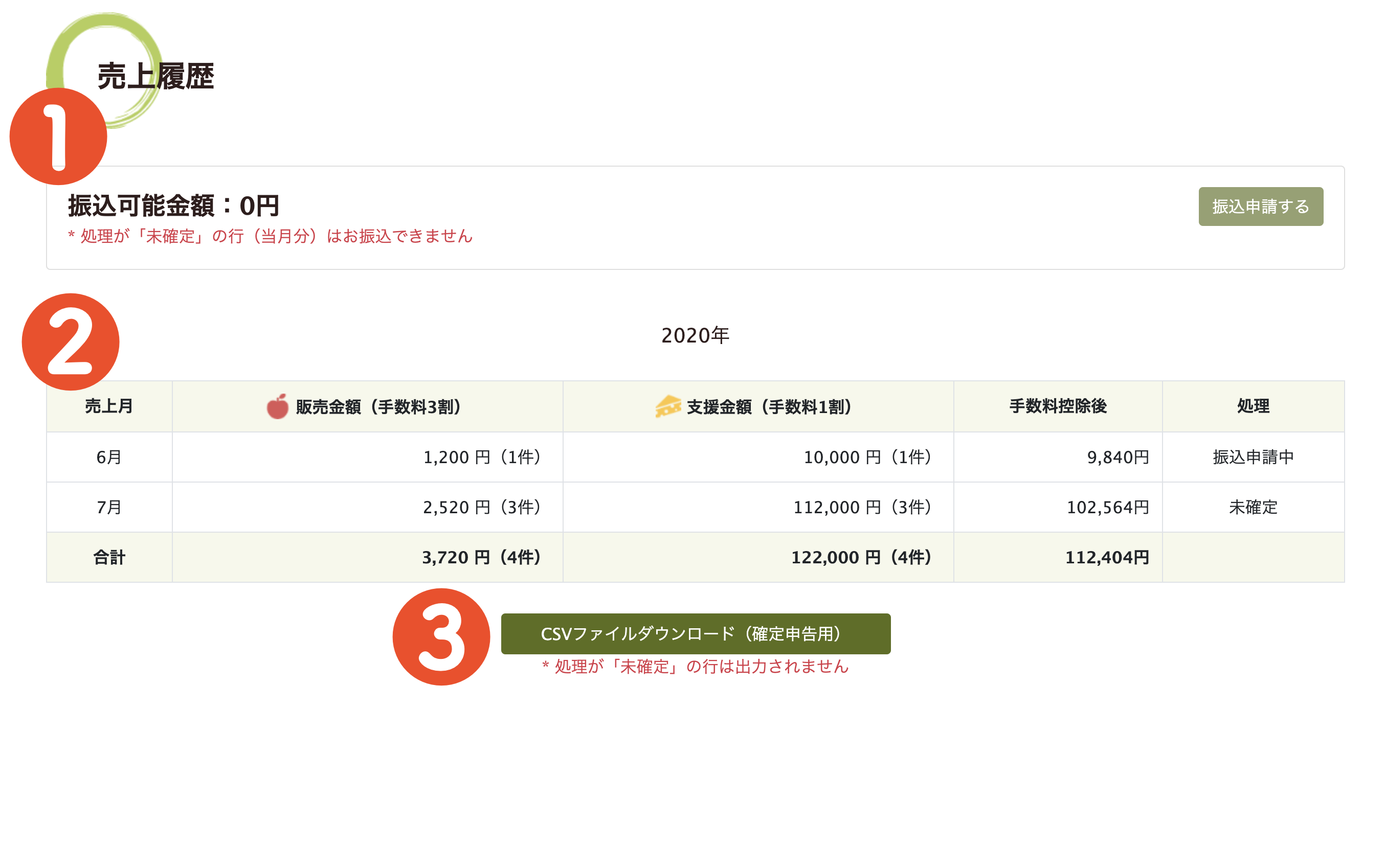Click the 未確定 status cell
The image size is (1385, 868).
[x=1253, y=507]
